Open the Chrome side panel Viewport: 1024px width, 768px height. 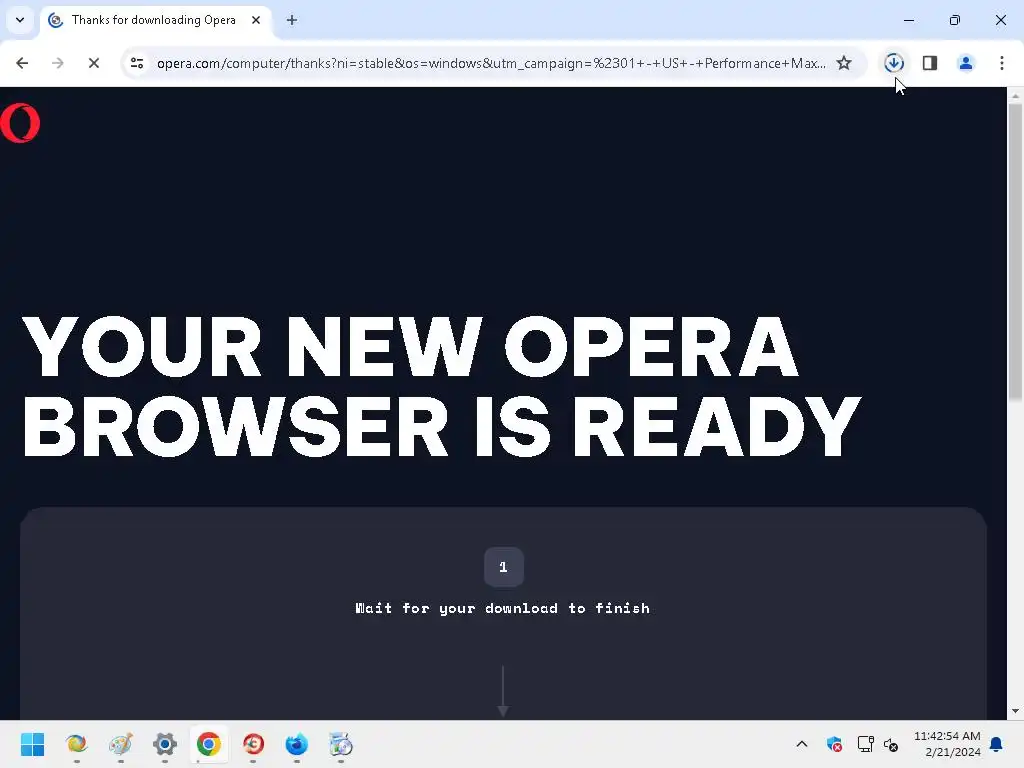930,63
